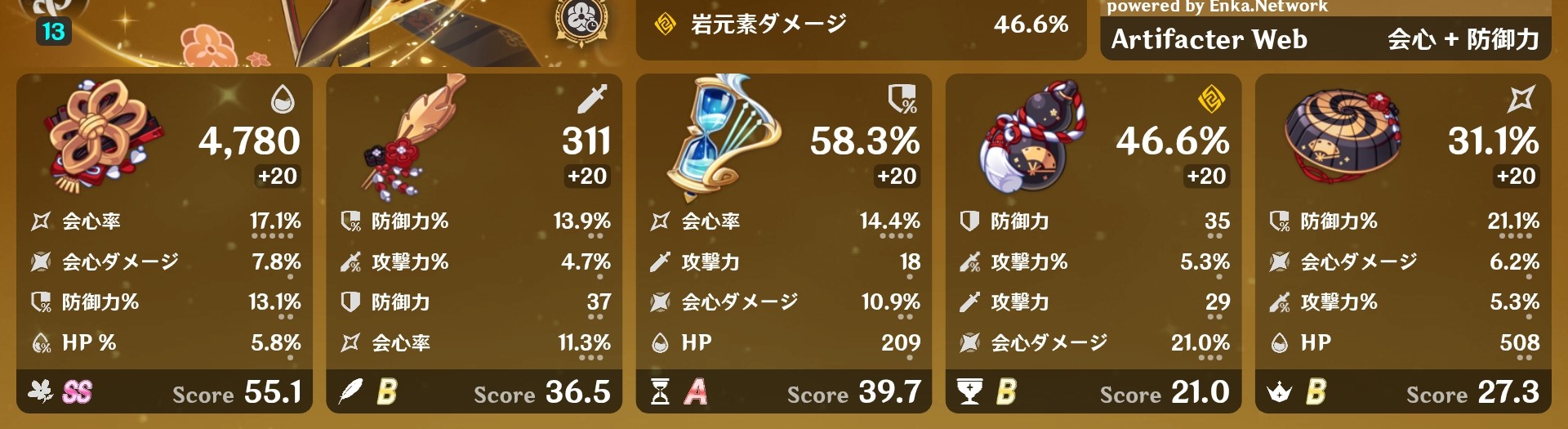Click the feather slot icon beside B rank
Screen dimensions: 1568x429
(350, 392)
